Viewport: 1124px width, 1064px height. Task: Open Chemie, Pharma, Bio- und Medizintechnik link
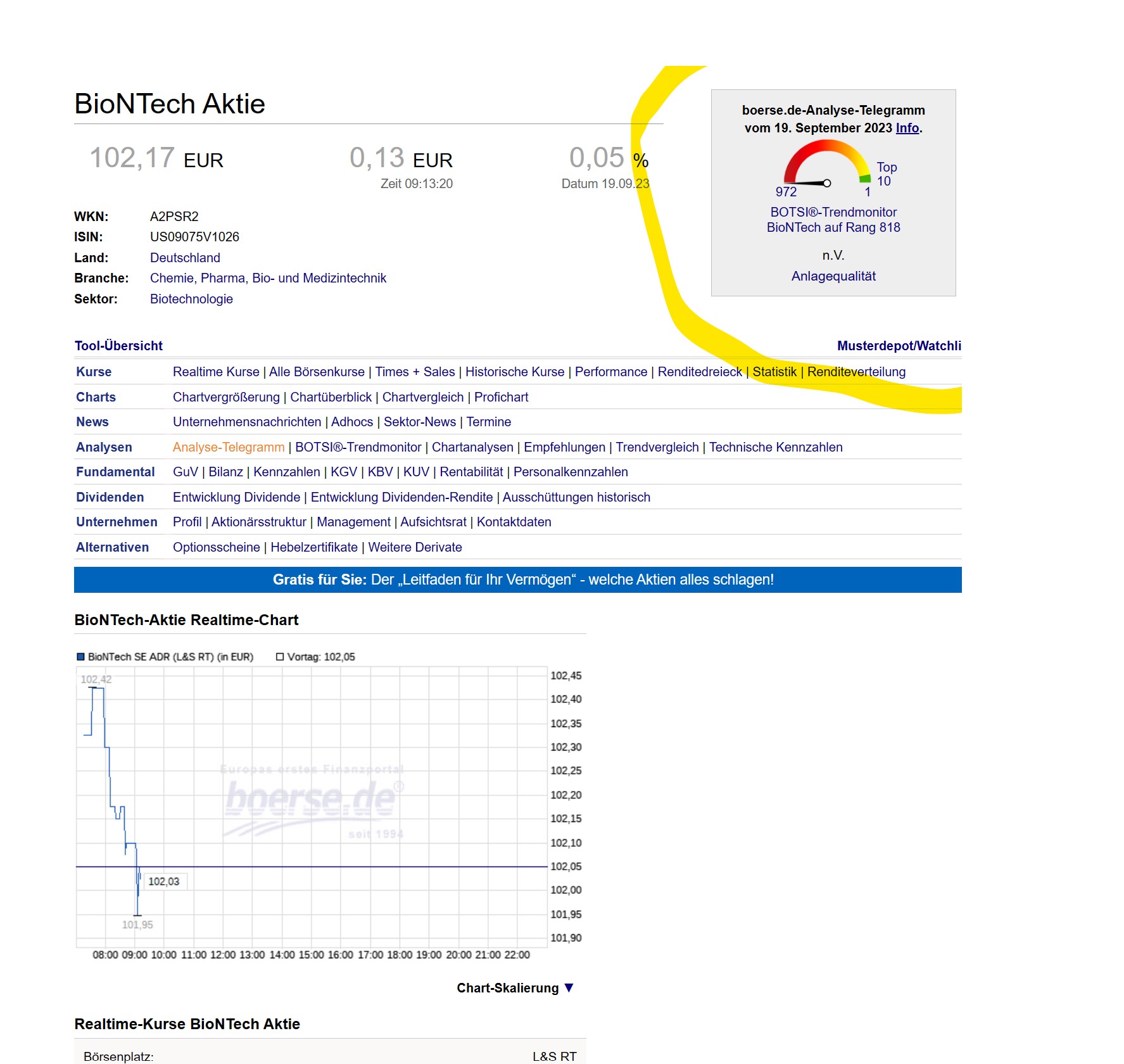[268, 278]
